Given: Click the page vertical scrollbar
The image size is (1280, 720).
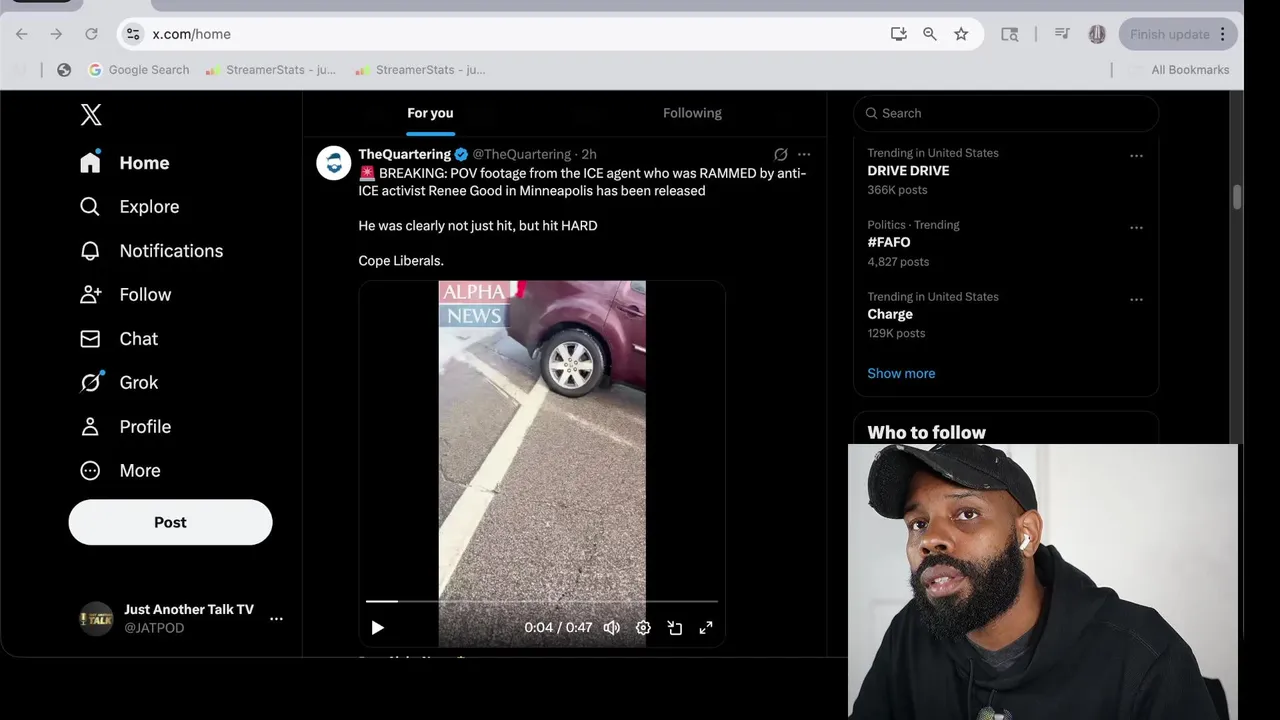Looking at the screenshot, I should (x=1237, y=197).
